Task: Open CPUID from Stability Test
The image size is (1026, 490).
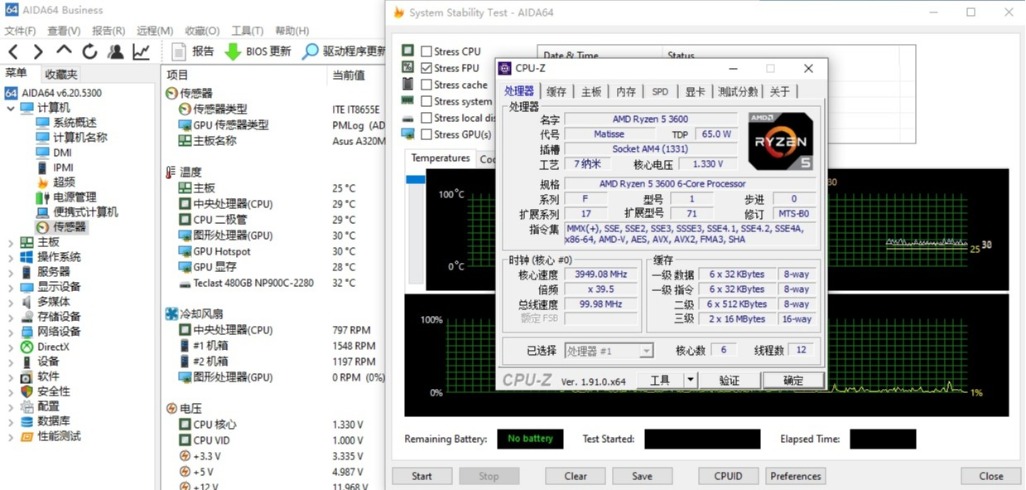Action: pyautogui.click(x=728, y=476)
